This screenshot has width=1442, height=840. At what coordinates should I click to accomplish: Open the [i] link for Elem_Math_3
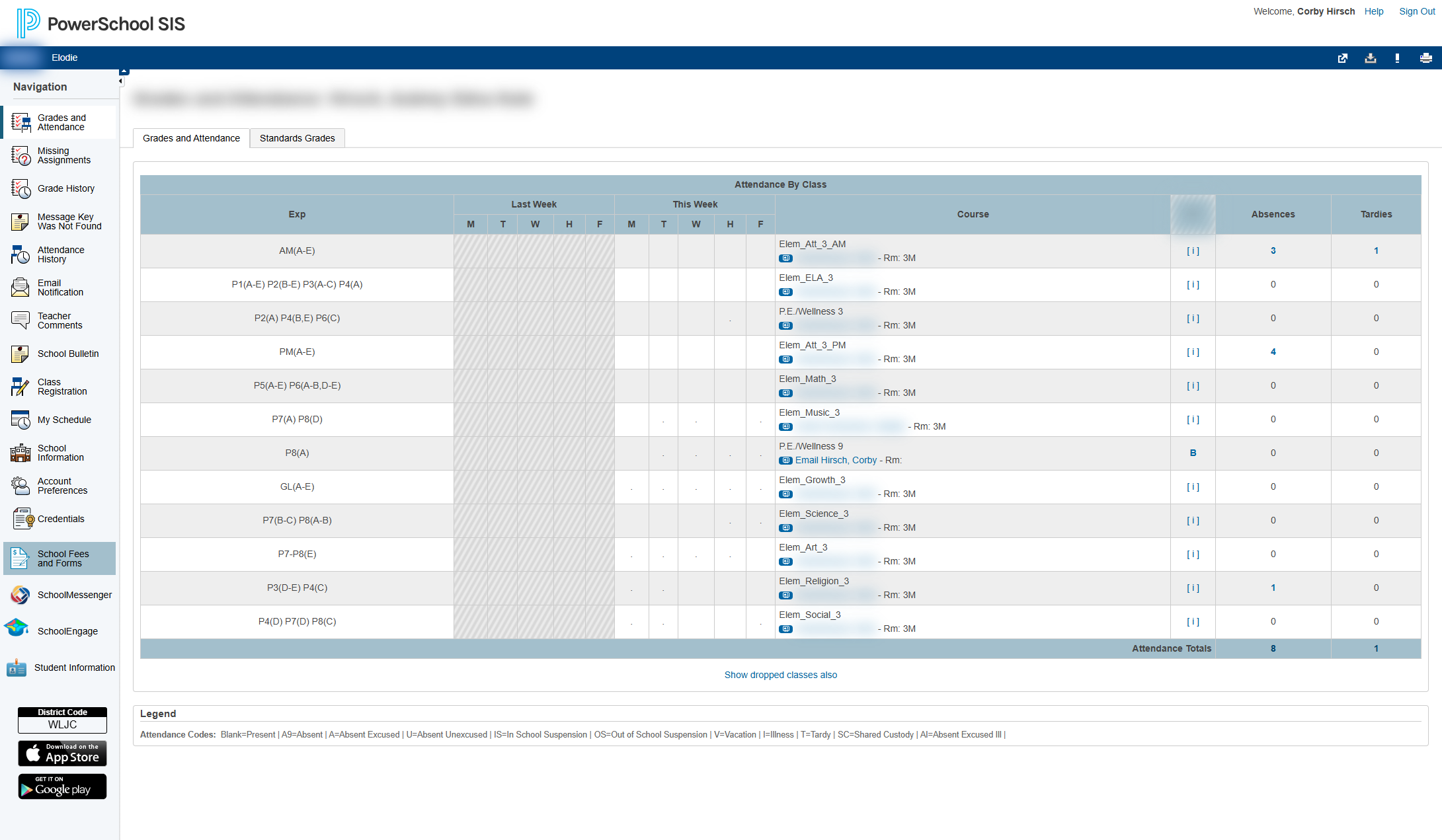click(1193, 385)
